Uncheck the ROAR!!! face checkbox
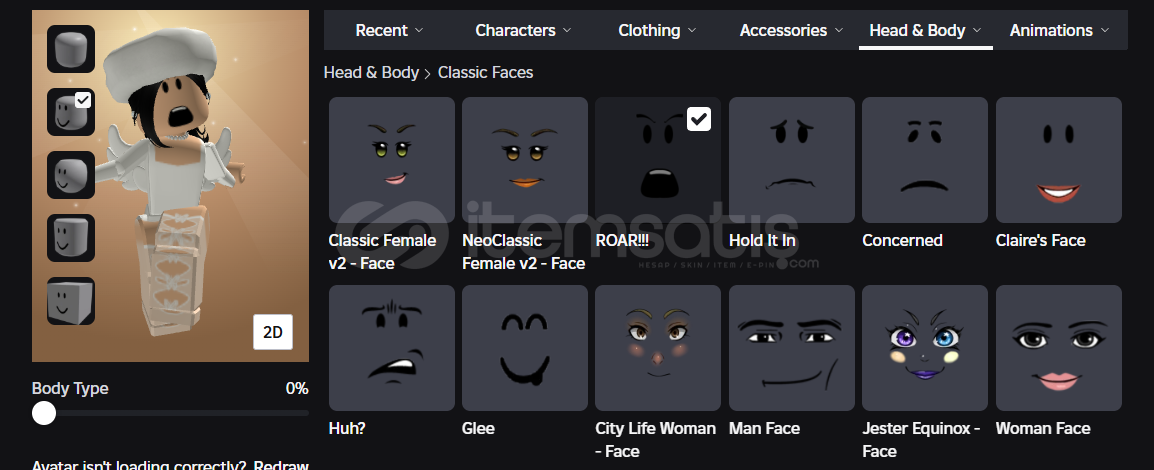 tap(698, 118)
